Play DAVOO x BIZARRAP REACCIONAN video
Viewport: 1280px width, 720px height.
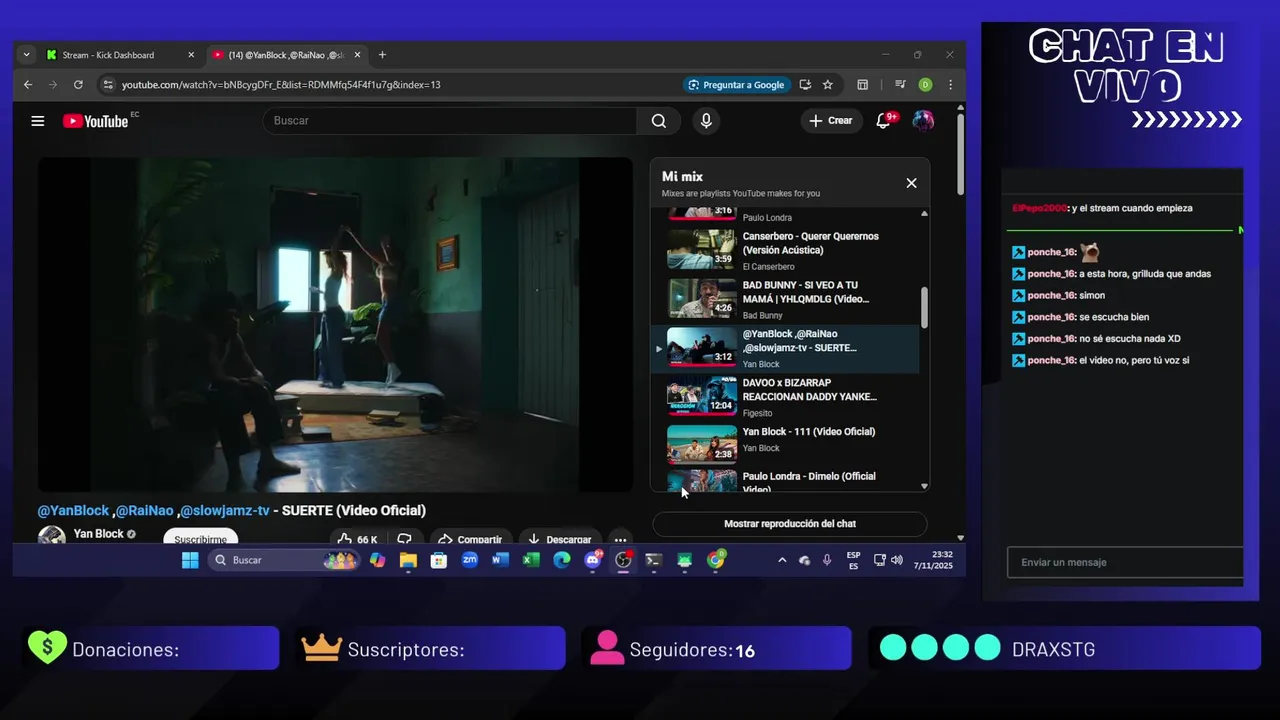pyautogui.click(x=784, y=397)
